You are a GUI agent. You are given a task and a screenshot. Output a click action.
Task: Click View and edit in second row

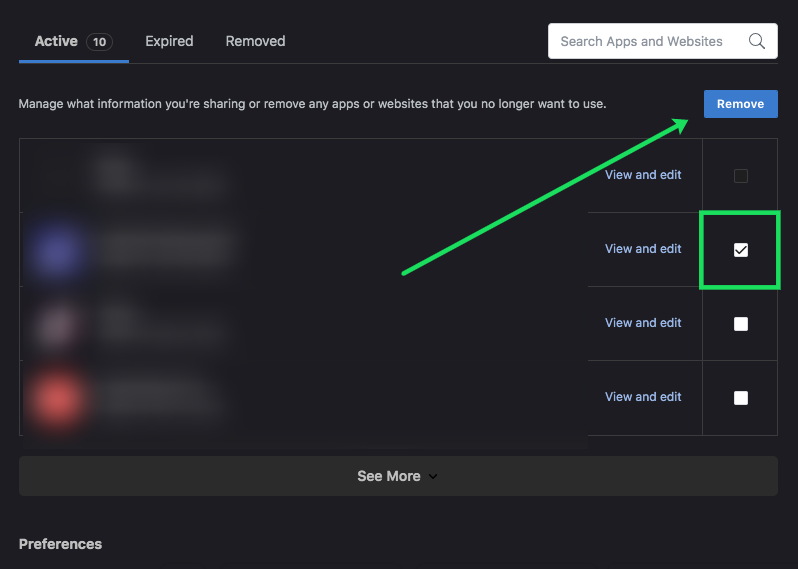pos(643,249)
